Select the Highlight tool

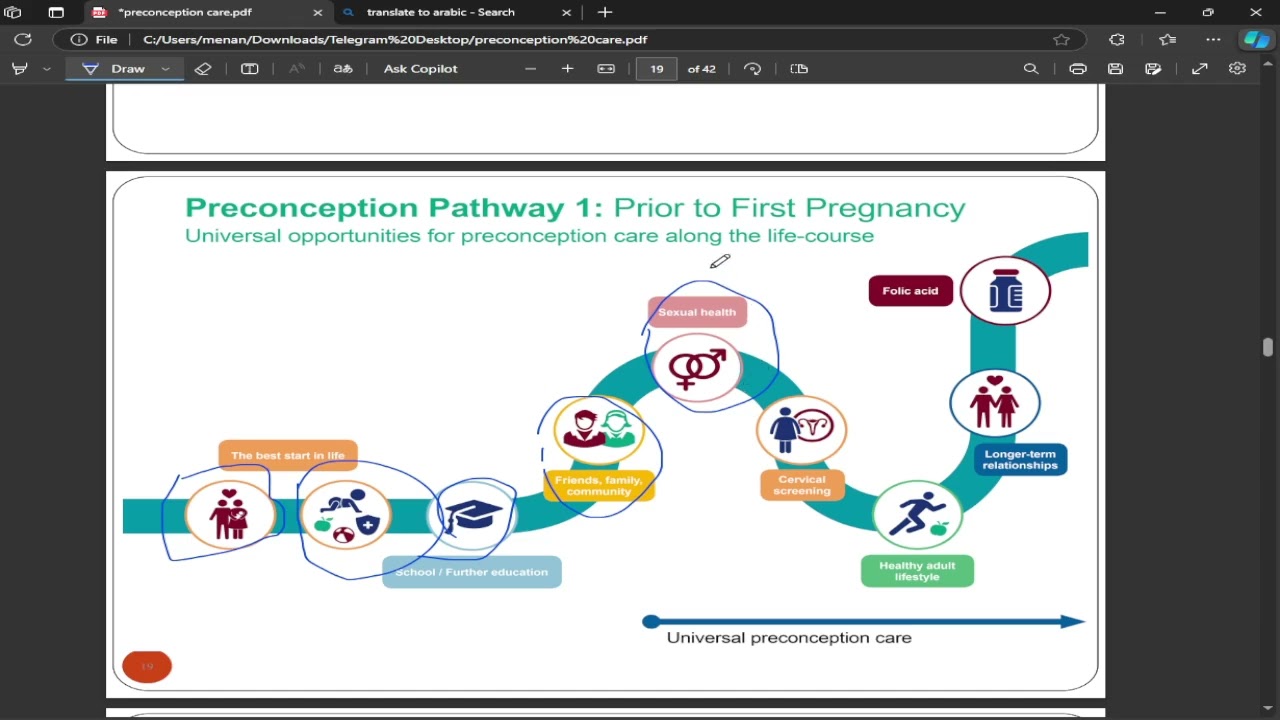click(19, 69)
